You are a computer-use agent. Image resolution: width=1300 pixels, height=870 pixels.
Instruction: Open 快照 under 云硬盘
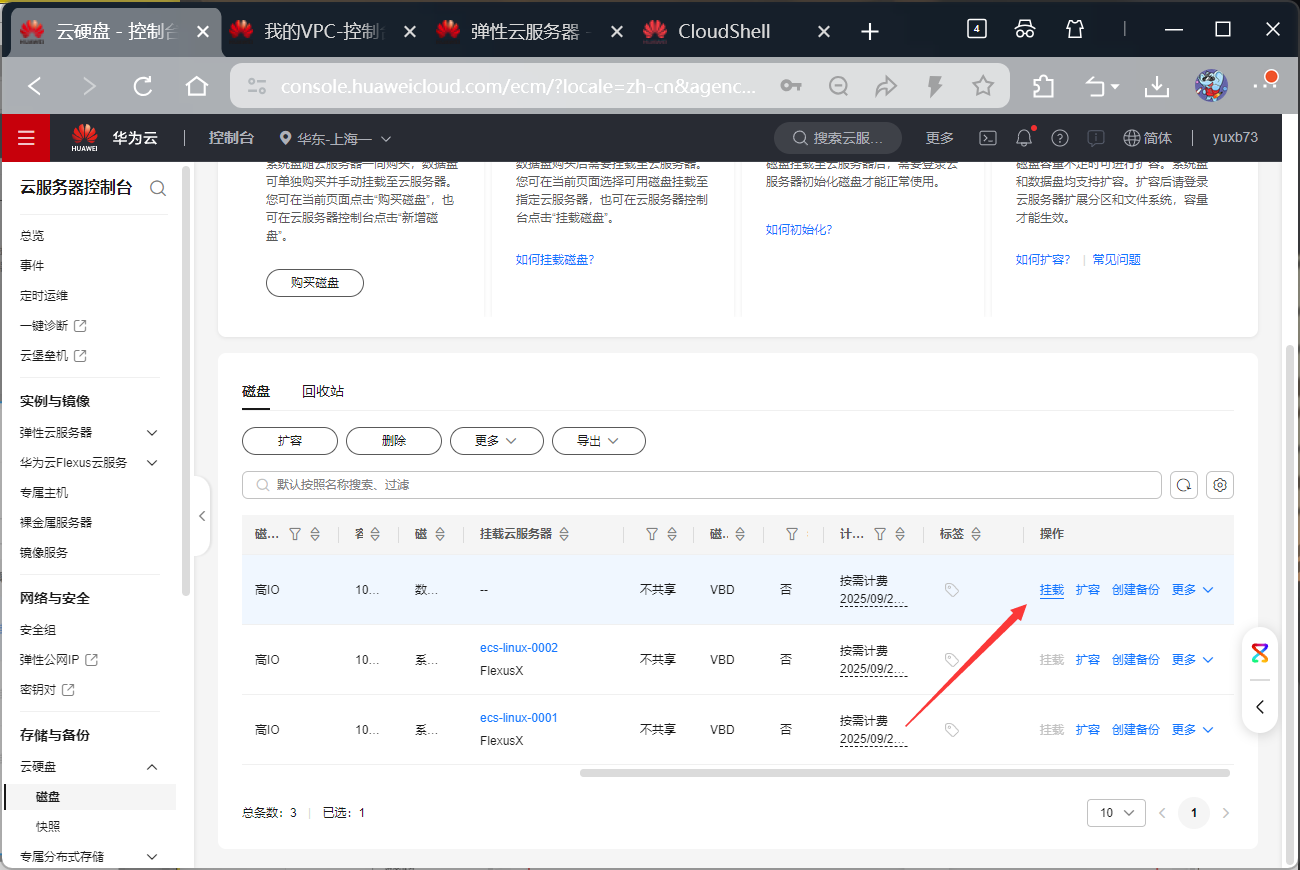[x=48, y=827]
